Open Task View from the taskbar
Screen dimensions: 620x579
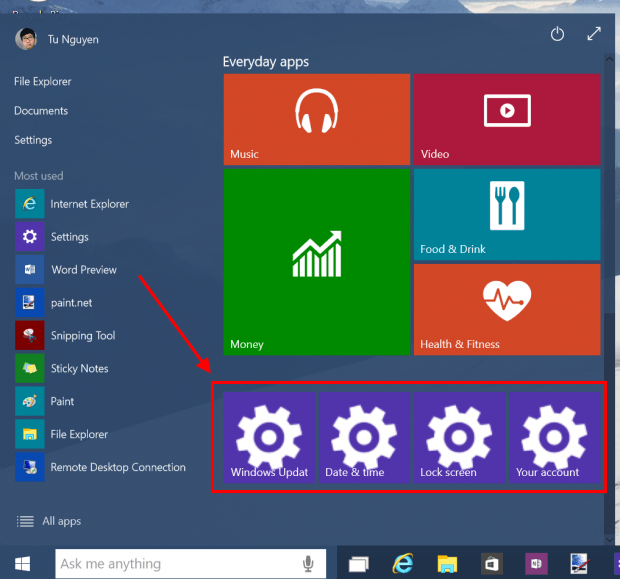click(x=359, y=564)
